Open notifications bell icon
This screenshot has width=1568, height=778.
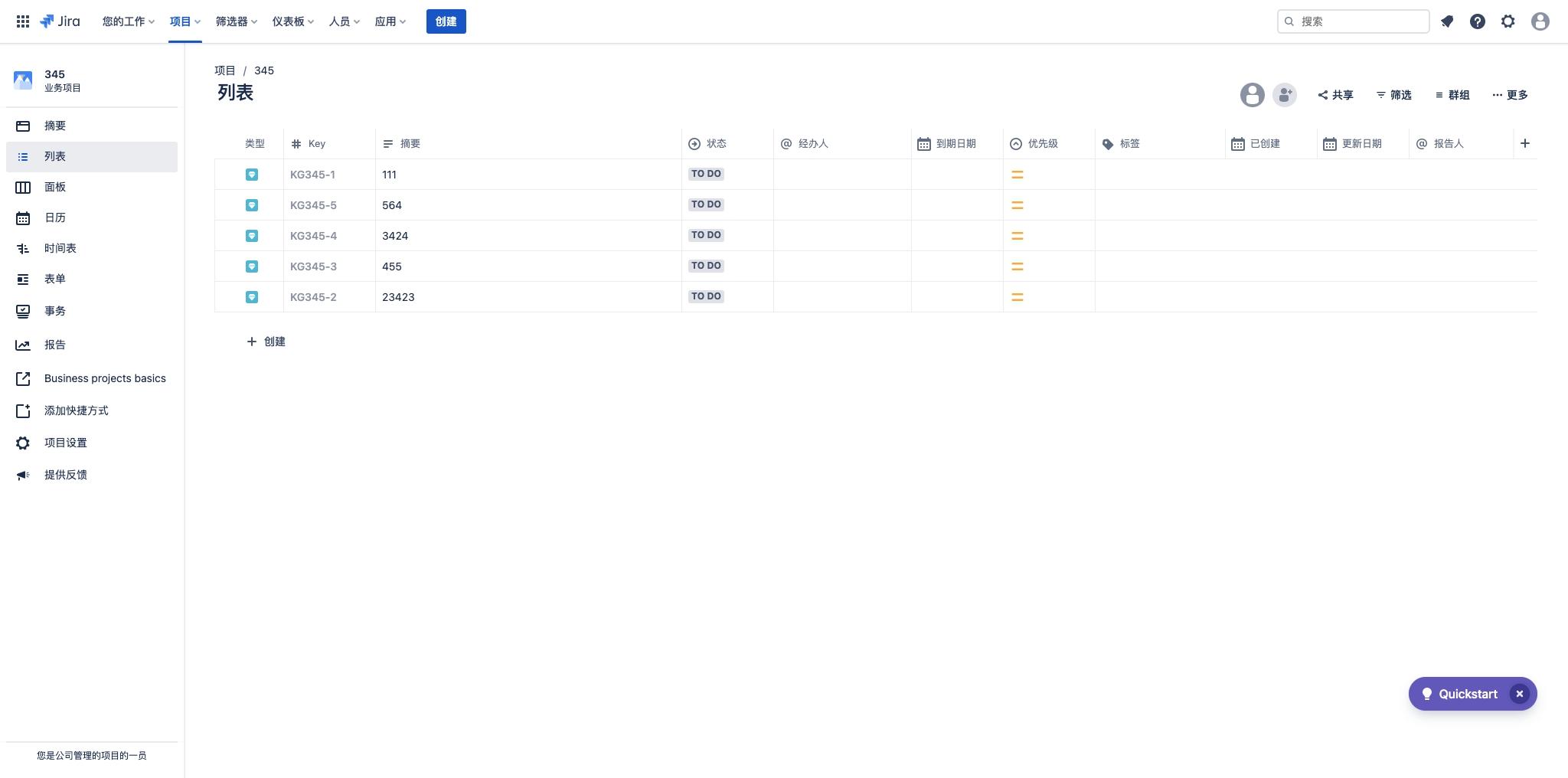click(x=1447, y=21)
